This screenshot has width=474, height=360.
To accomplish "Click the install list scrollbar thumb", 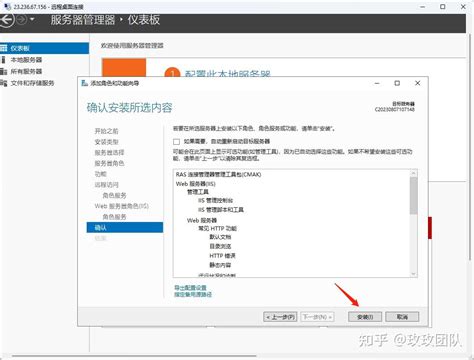I will (413, 195).
